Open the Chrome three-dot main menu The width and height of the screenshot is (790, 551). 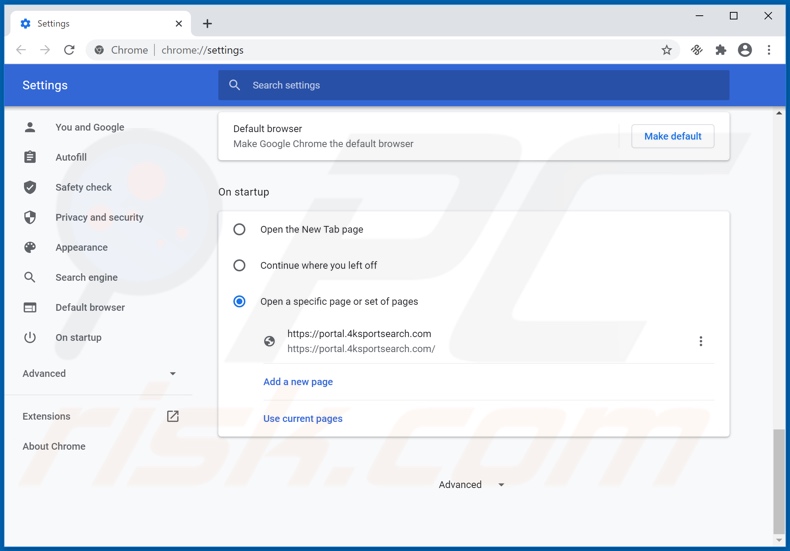(769, 50)
